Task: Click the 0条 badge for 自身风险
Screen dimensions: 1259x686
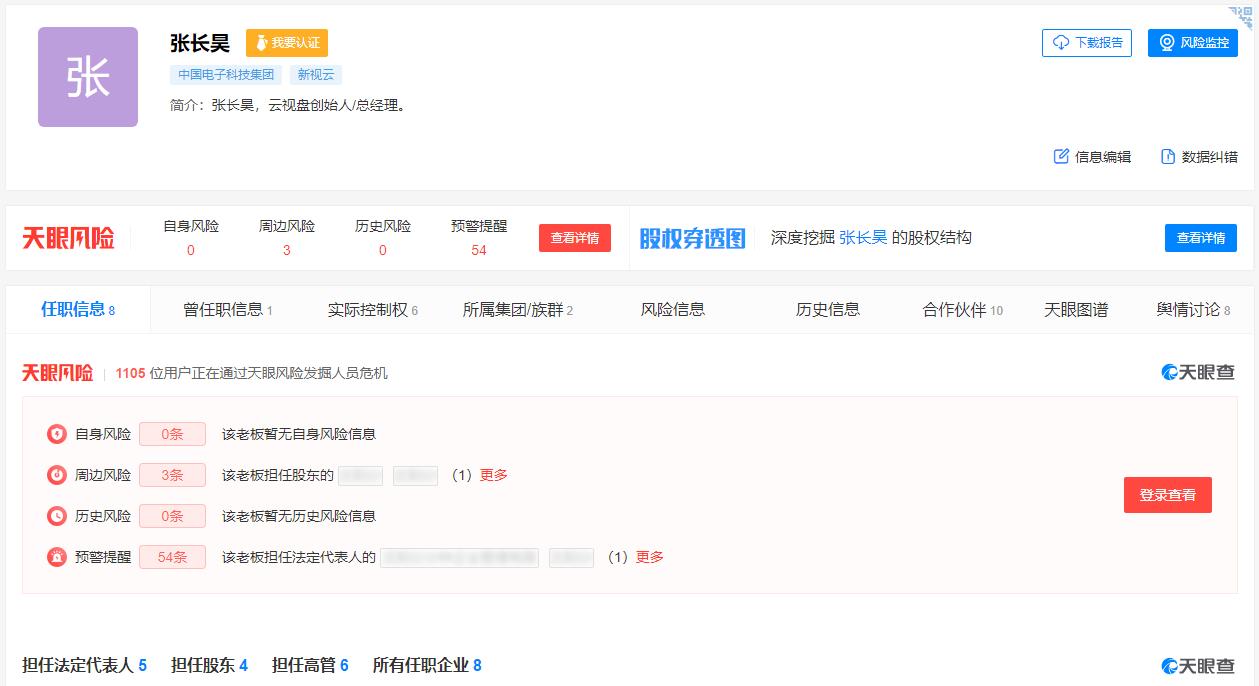Action: point(172,434)
